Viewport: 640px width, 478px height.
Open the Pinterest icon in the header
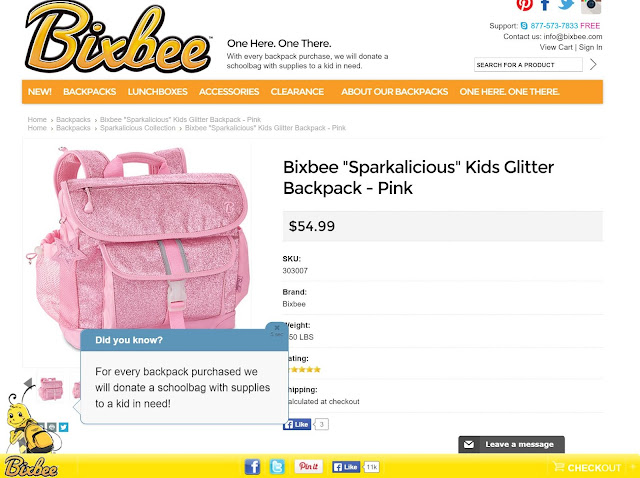tap(524, 5)
